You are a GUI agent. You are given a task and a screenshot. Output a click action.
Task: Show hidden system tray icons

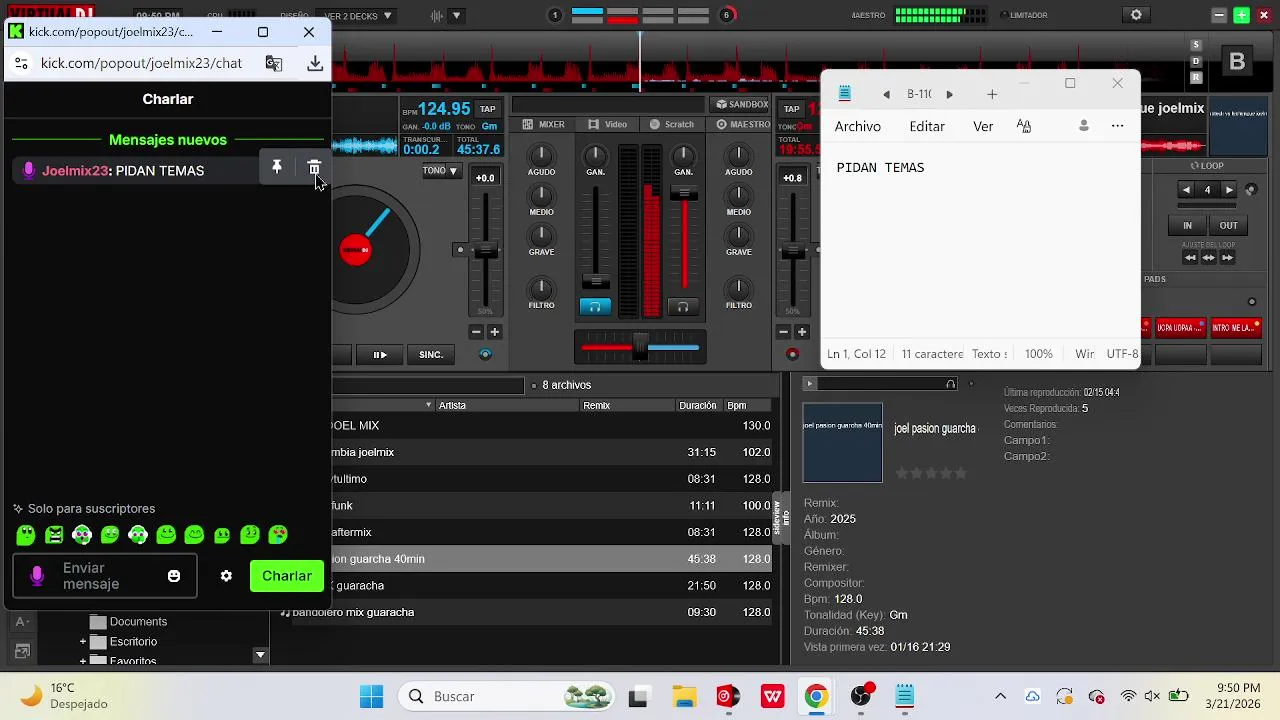[1000, 696]
